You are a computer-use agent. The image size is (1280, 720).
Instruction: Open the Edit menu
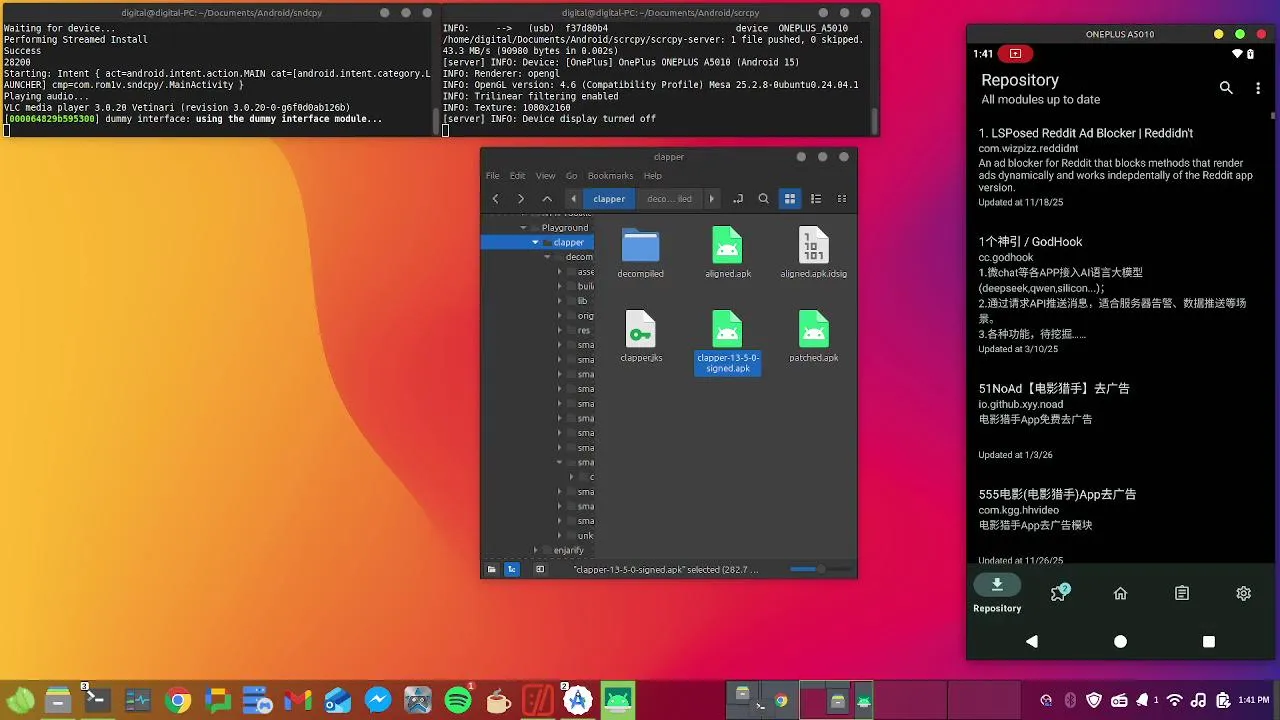(x=517, y=176)
